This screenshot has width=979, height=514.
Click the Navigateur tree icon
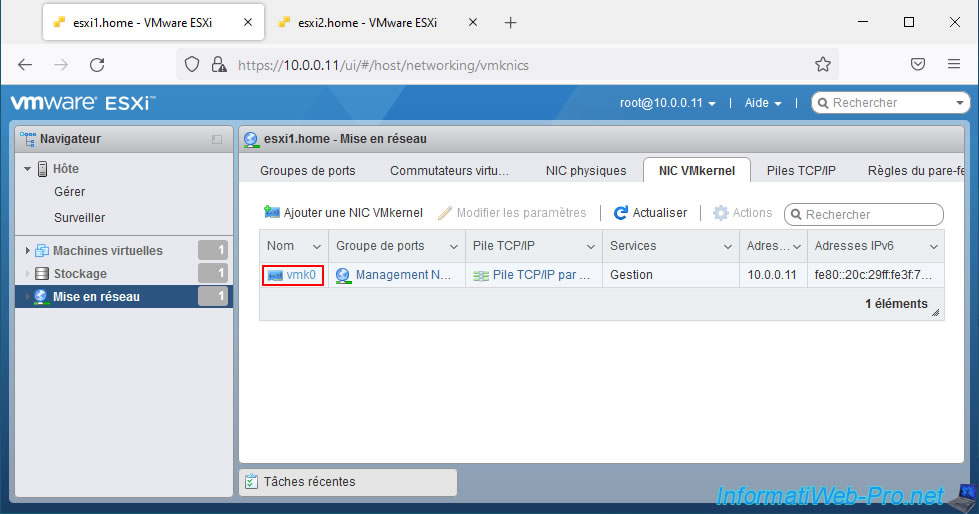point(27,139)
